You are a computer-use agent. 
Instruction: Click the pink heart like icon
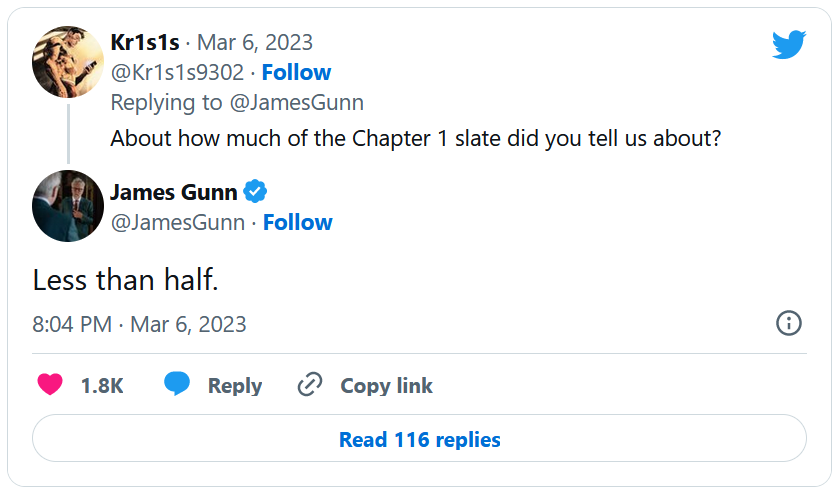click(x=50, y=385)
